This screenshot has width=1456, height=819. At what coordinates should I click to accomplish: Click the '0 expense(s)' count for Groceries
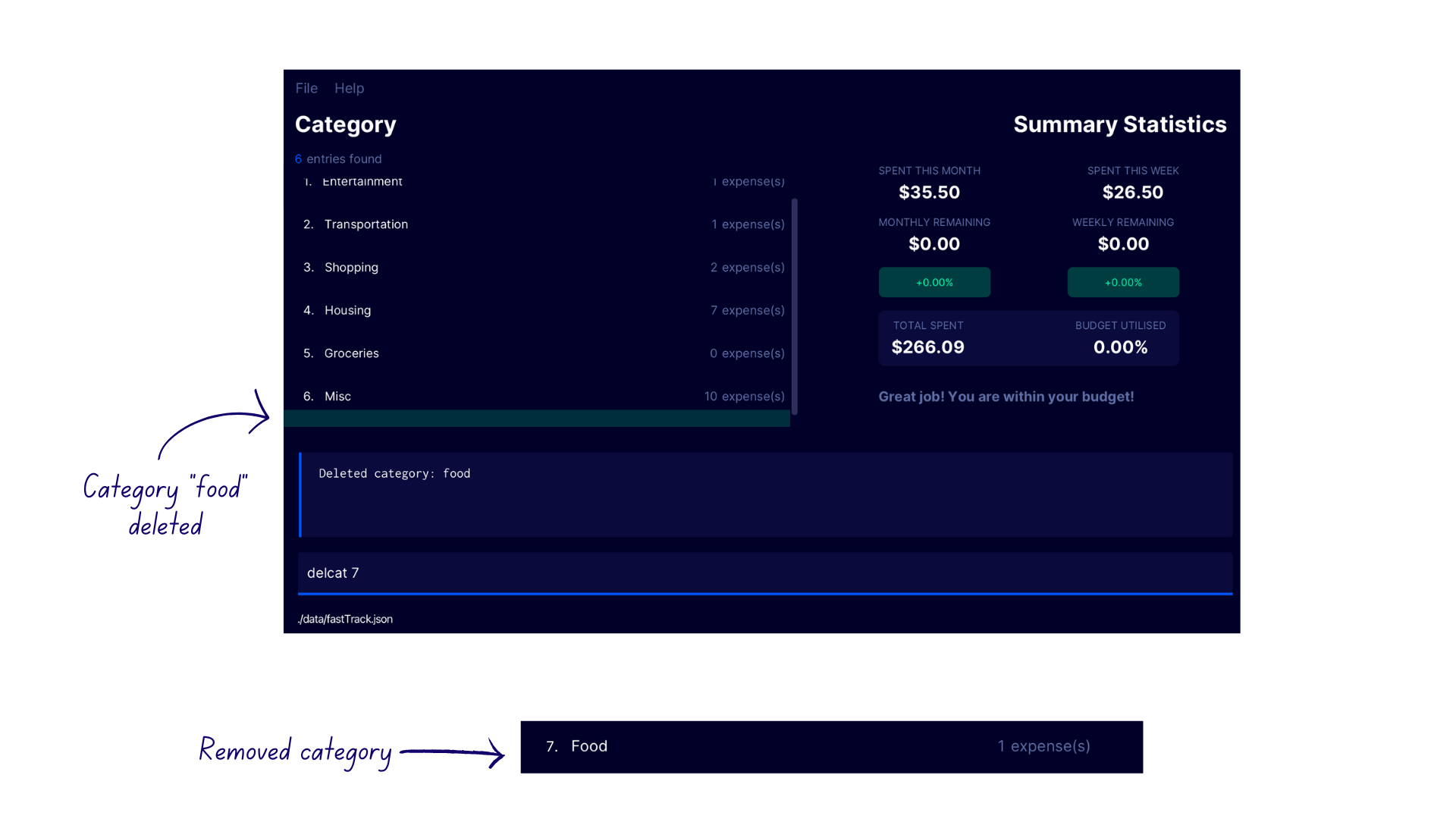click(747, 353)
